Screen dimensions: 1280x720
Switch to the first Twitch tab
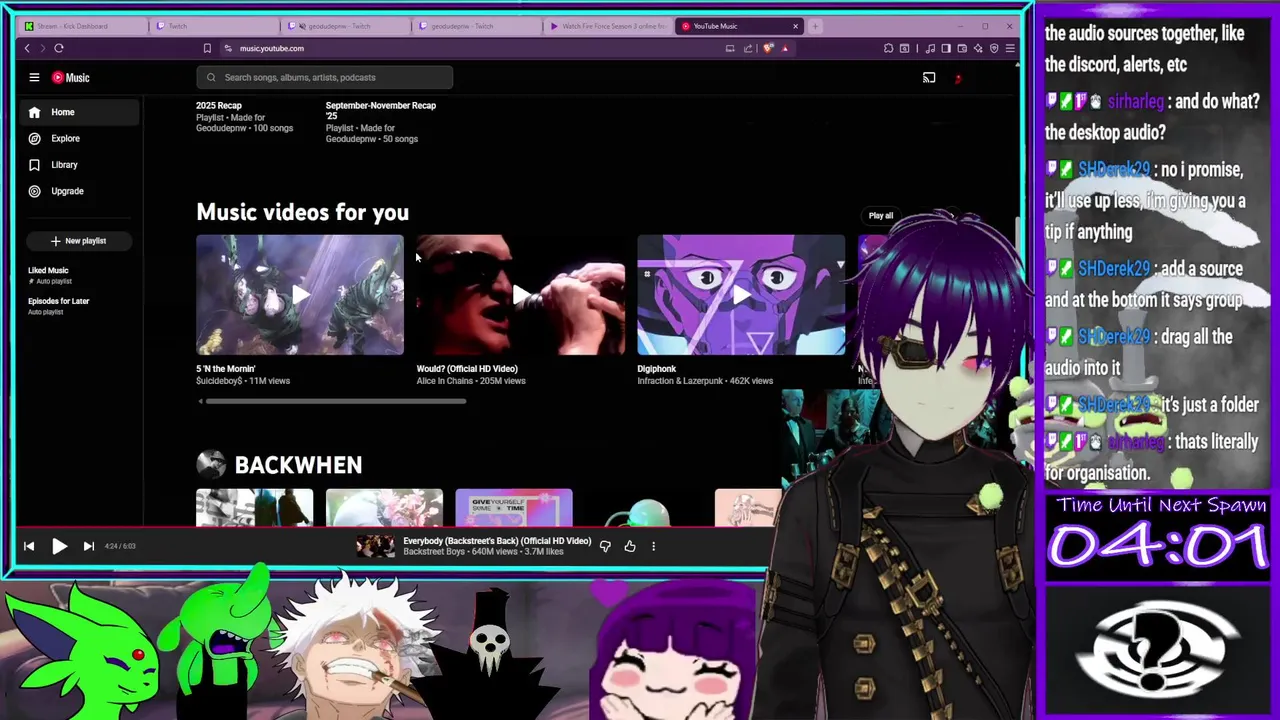point(213,26)
